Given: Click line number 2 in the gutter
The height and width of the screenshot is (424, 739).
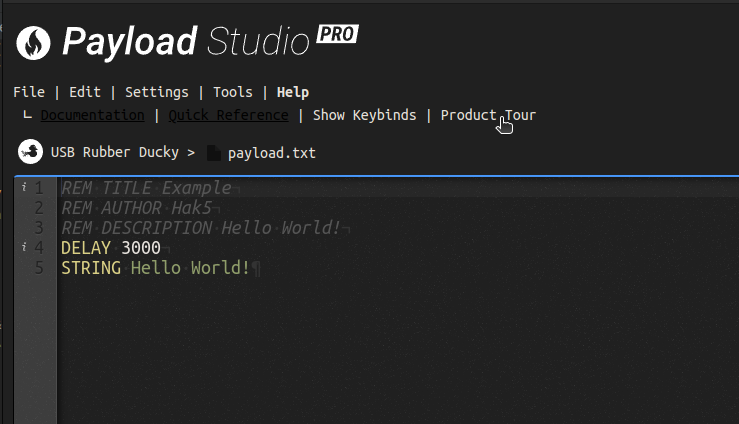Looking at the screenshot, I should [39, 208].
